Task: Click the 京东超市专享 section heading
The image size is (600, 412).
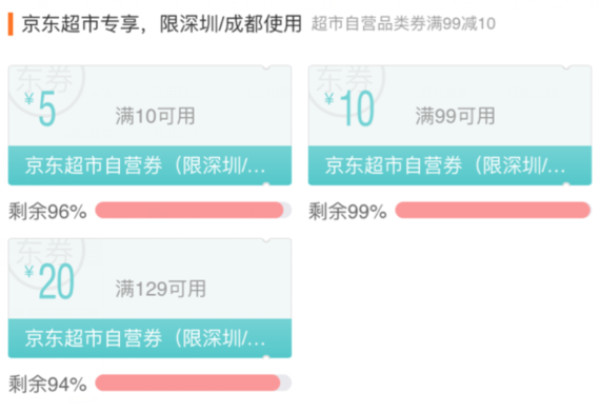Action: 80,24
